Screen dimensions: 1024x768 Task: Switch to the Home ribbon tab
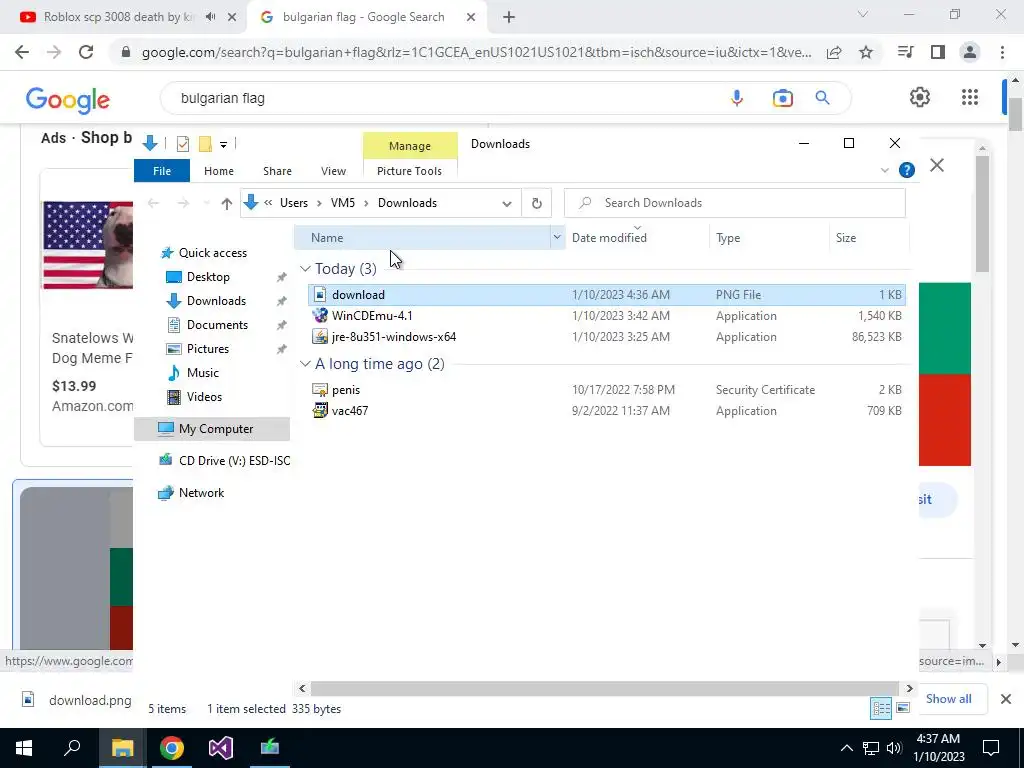pyautogui.click(x=219, y=171)
